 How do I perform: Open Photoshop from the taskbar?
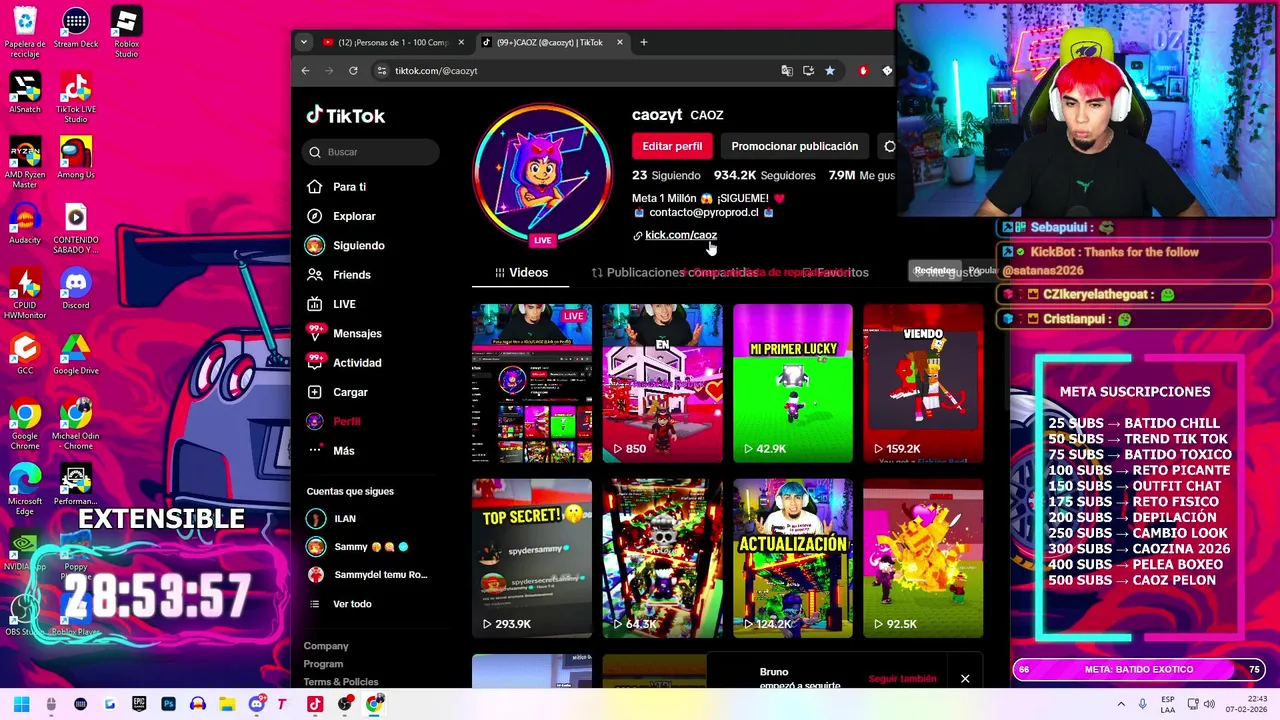point(168,704)
